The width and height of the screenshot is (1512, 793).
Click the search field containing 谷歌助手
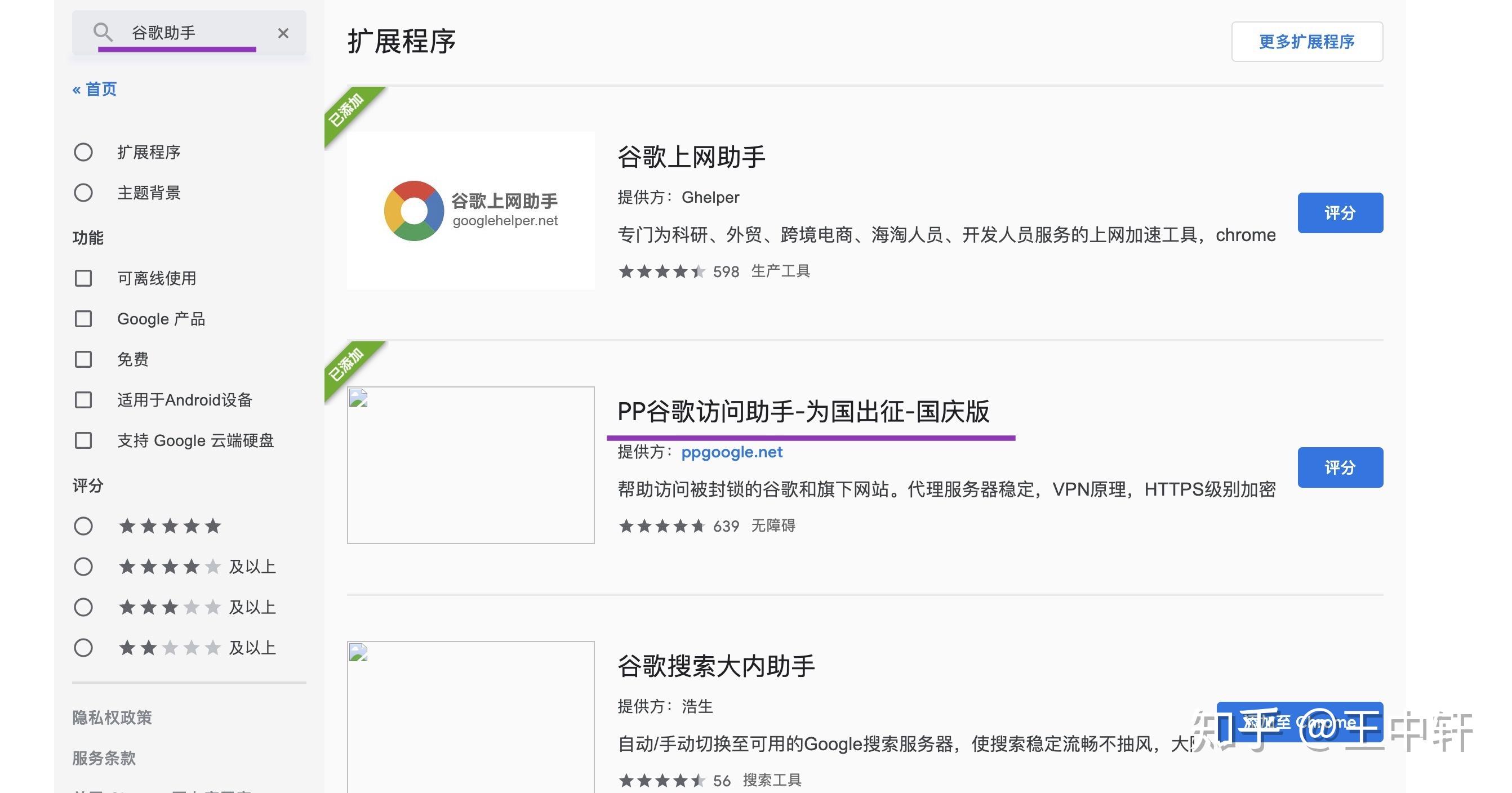(189, 33)
